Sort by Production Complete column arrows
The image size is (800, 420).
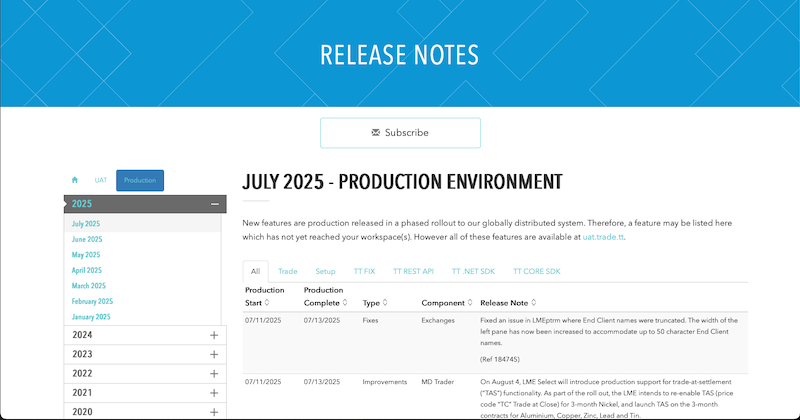click(x=344, y=302)
